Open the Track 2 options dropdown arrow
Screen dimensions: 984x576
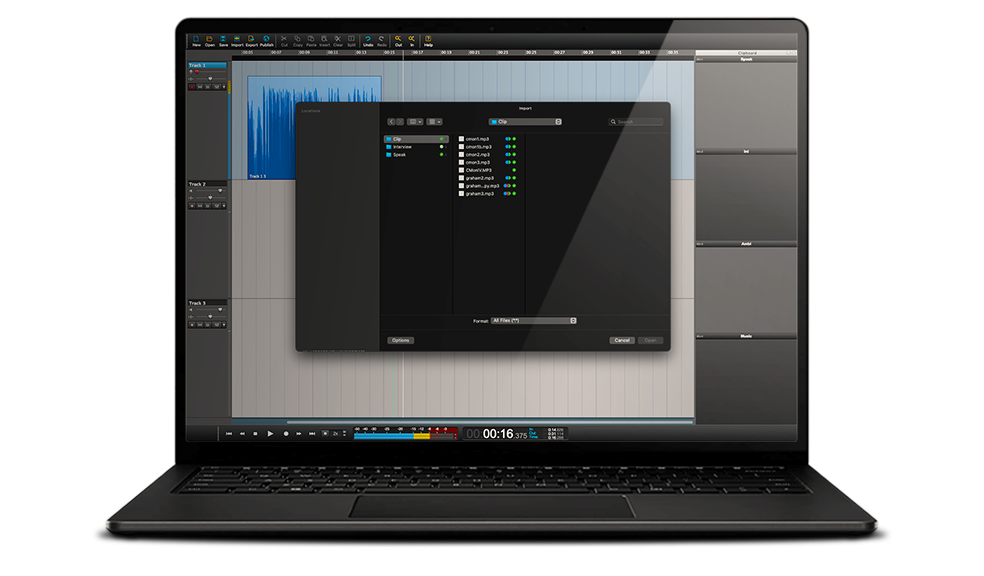(x=224, y=206)
